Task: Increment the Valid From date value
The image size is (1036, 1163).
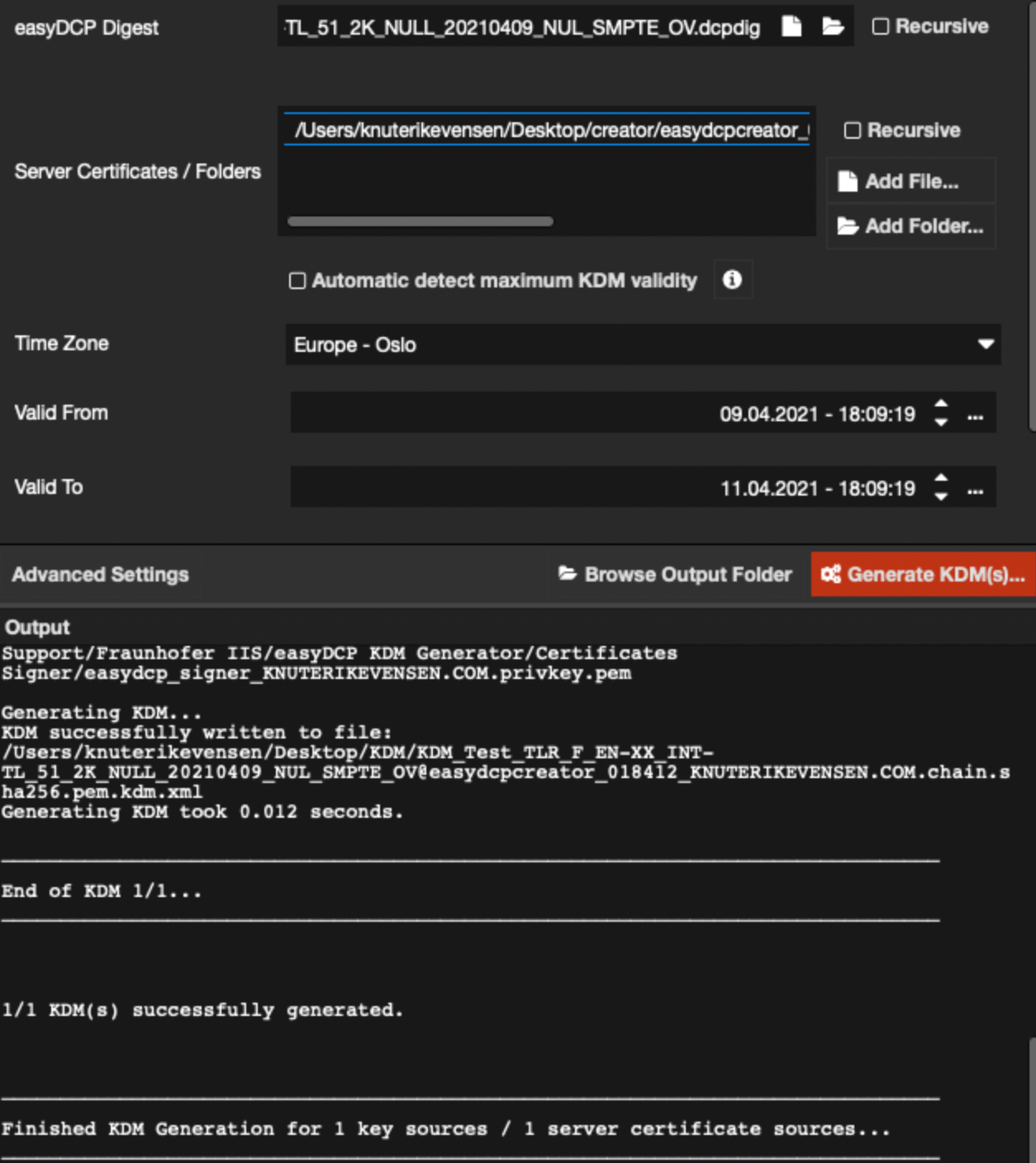Action: pos(941,404)
